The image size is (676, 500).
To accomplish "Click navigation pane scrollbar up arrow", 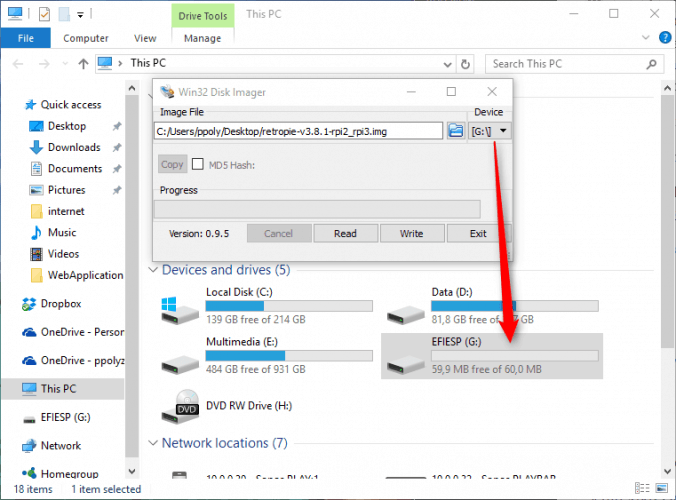I will pyautogui.click(x=132, y=88).
